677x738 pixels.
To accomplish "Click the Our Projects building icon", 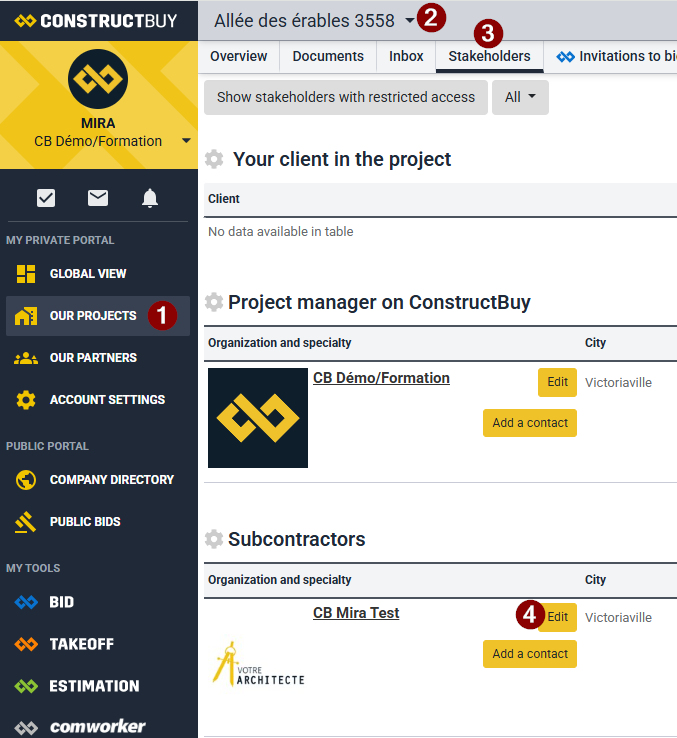I will [x=26, y=316].
